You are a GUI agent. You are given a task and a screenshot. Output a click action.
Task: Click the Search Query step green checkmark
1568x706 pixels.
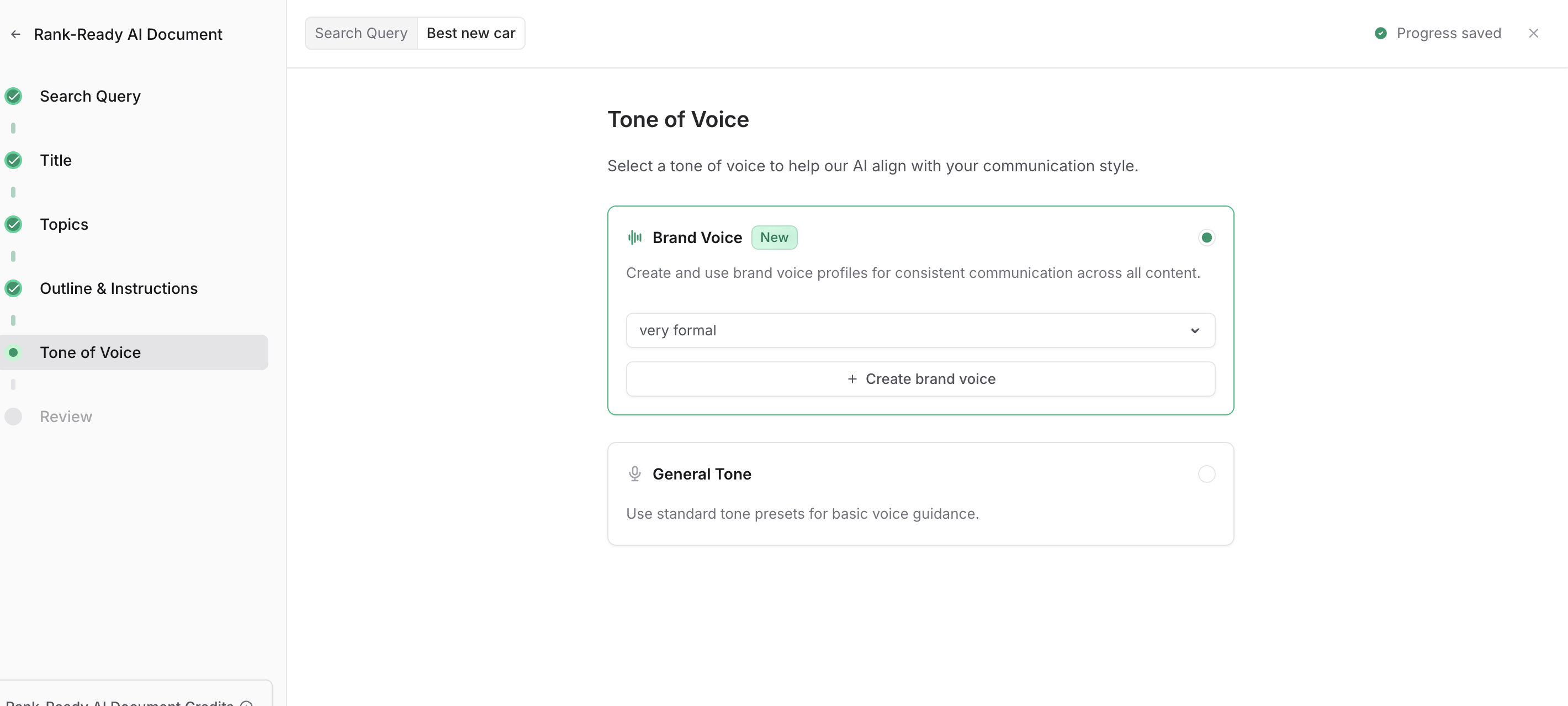point(13,96)
